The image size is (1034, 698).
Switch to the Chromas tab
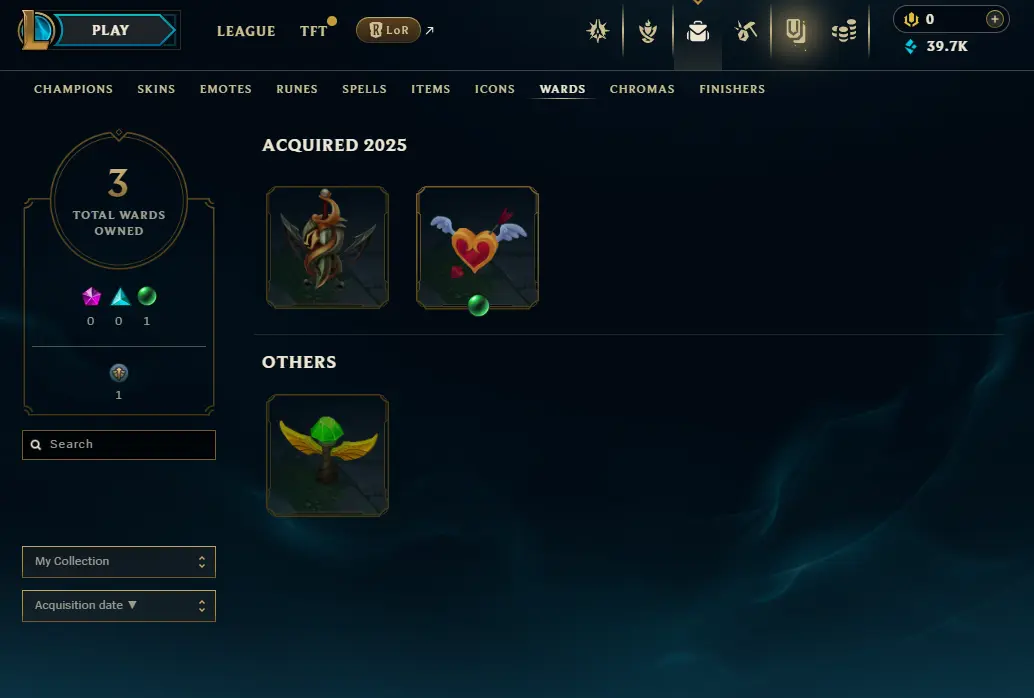[x=642, y=89]
